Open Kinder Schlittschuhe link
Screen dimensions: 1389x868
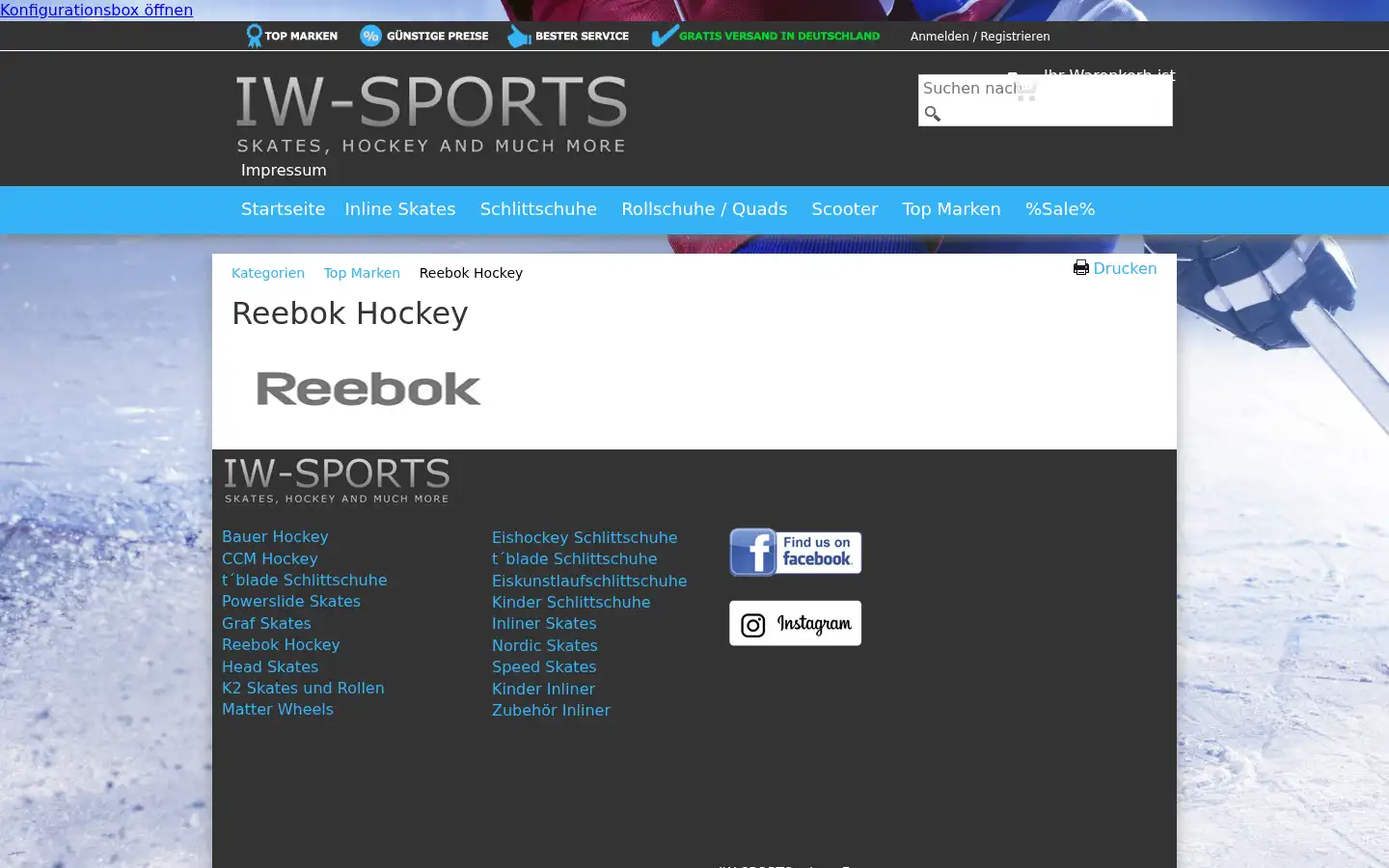(571, 602)
